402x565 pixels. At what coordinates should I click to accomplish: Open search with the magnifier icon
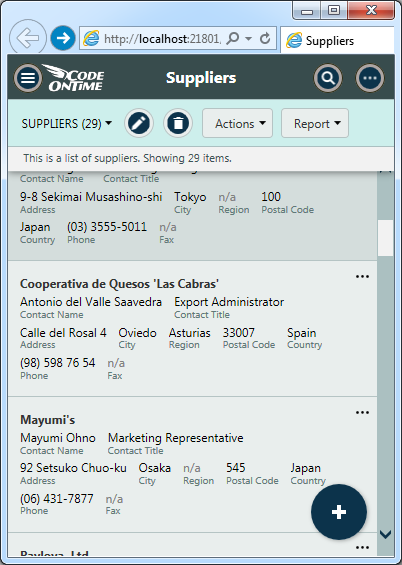[x=327, y=78]
